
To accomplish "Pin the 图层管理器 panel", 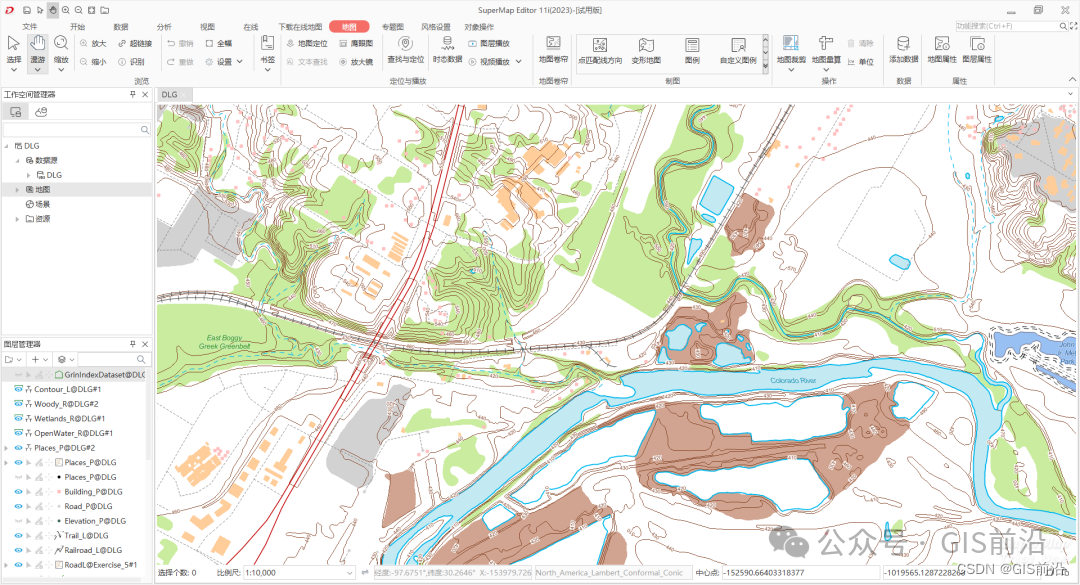I will tap(133, 344).
